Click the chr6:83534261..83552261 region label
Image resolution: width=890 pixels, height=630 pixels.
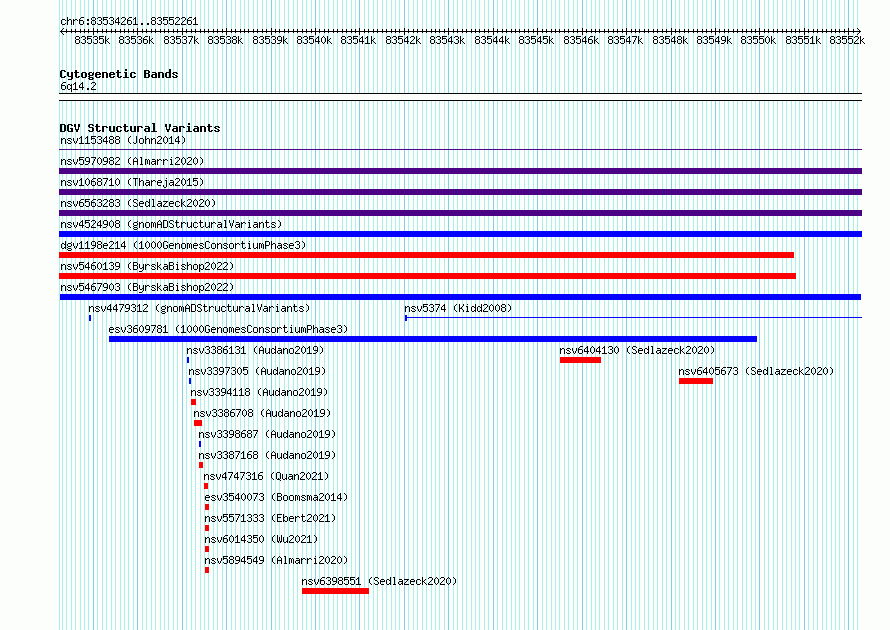pos(129,21)
